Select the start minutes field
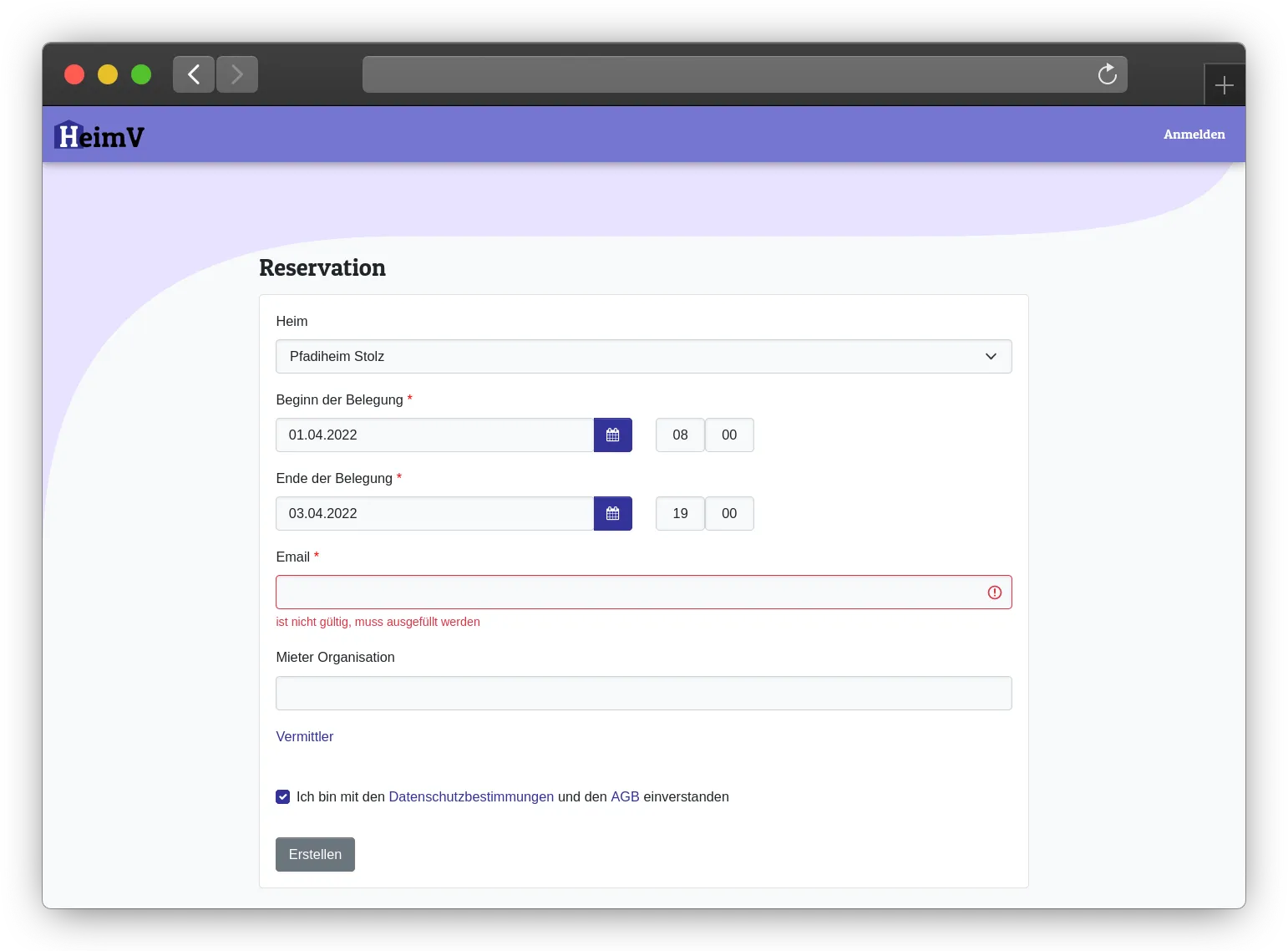Screen dimensions: 1288x951 (x=729, y=435)
